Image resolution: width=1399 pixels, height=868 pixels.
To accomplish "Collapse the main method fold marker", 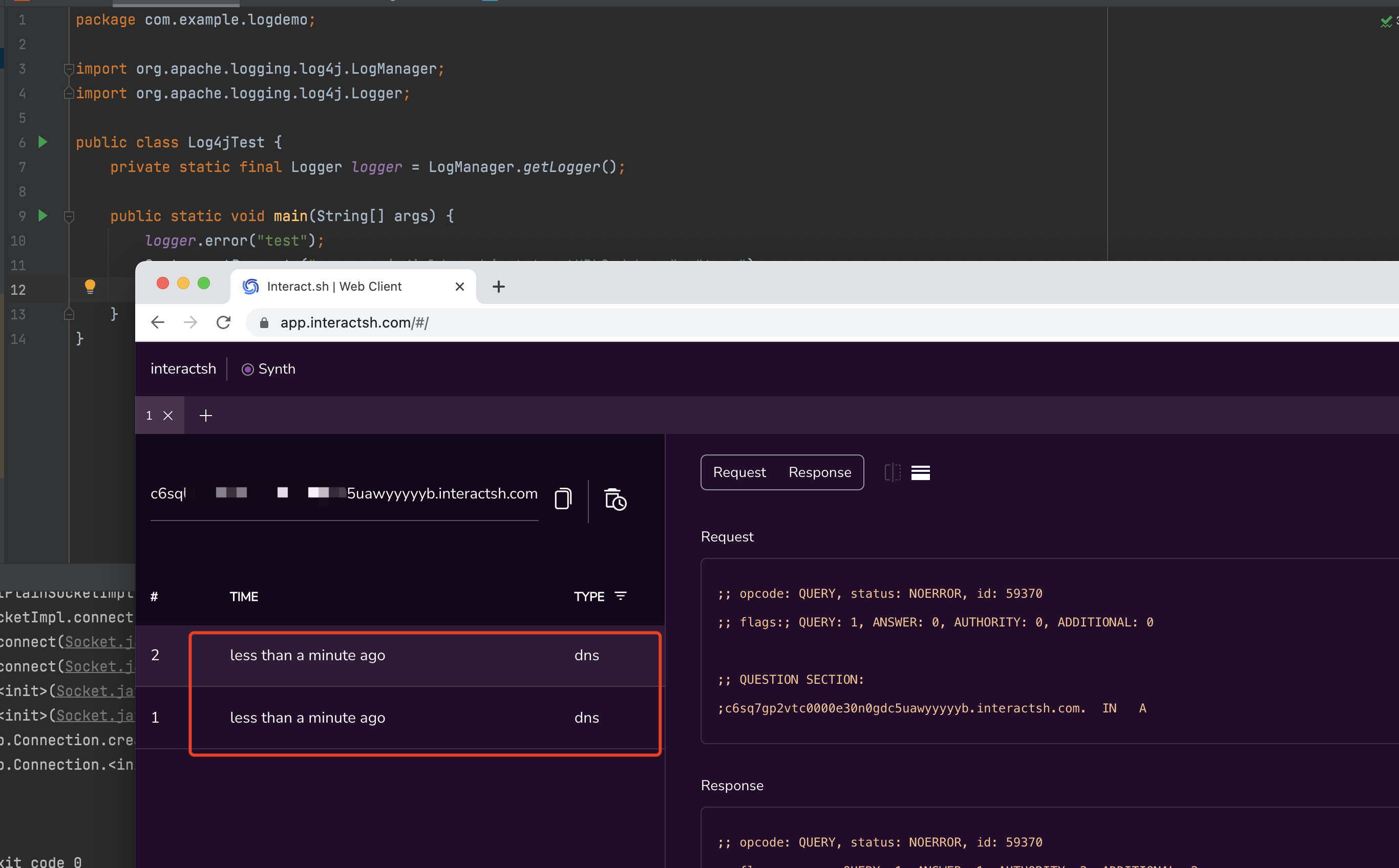I will click(69, 217).
